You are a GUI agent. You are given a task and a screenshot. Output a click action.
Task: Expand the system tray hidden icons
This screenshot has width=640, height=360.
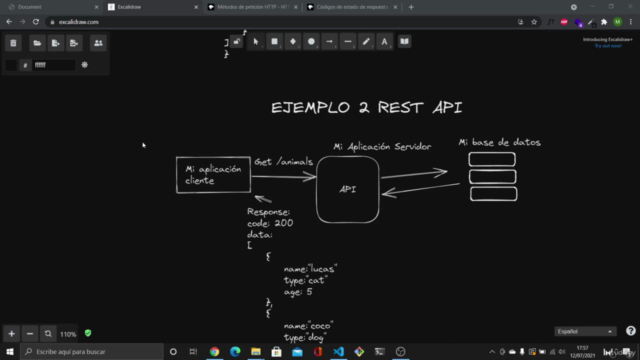click(492, 351)
